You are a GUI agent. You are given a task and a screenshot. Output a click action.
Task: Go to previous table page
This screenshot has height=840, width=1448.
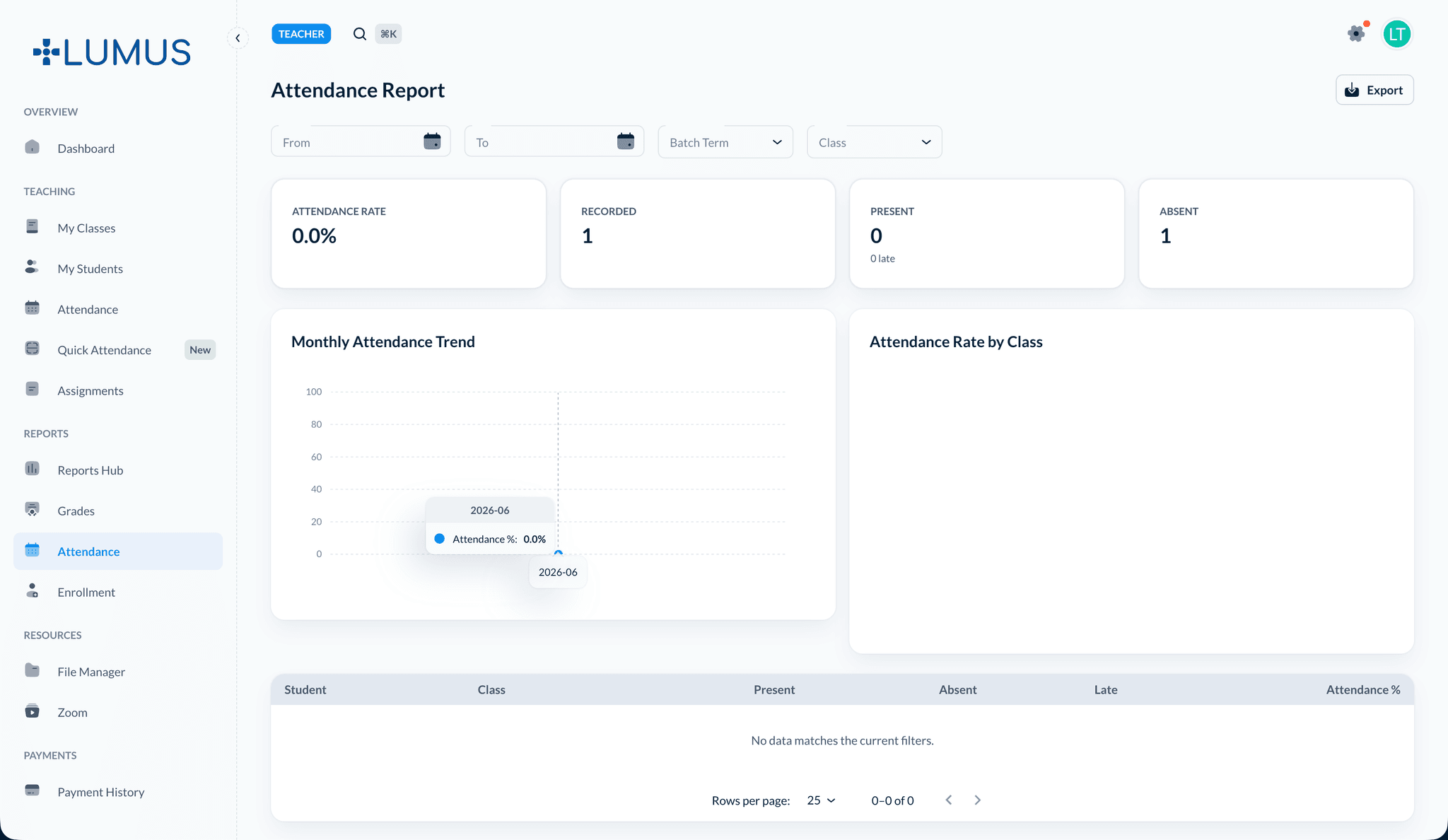(x=949, y=800)
